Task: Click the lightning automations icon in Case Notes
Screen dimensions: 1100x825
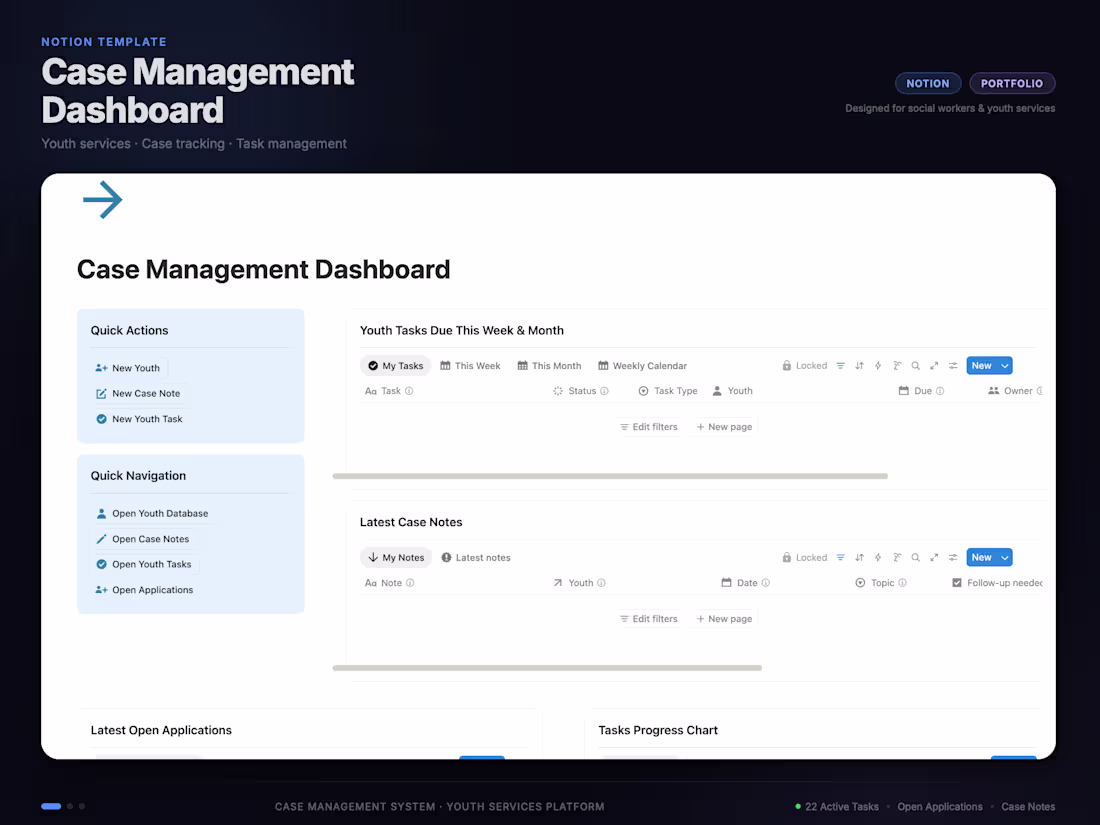Action: 878,558
